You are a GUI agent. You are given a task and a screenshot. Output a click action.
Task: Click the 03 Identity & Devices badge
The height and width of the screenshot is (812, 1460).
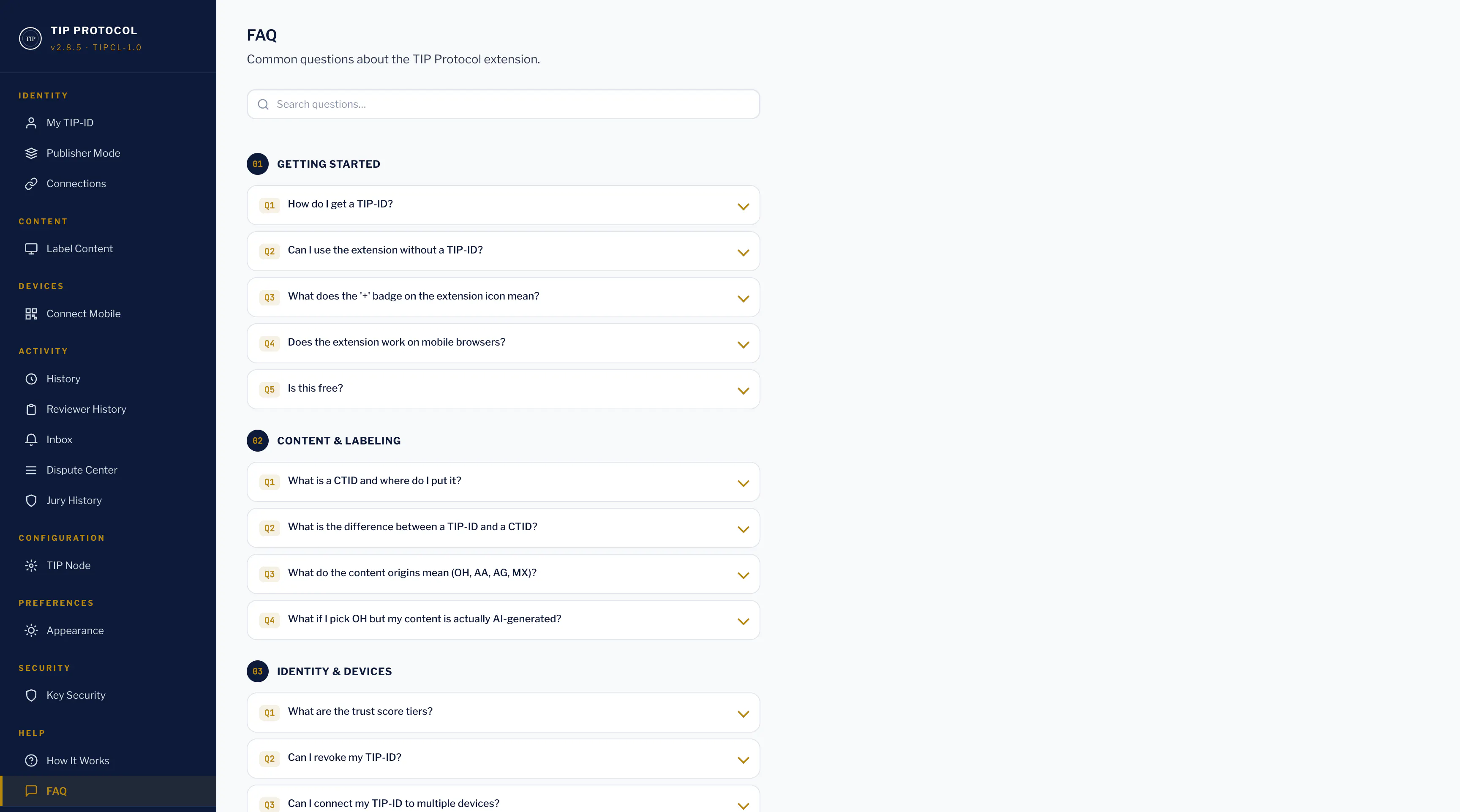point(257,671)
